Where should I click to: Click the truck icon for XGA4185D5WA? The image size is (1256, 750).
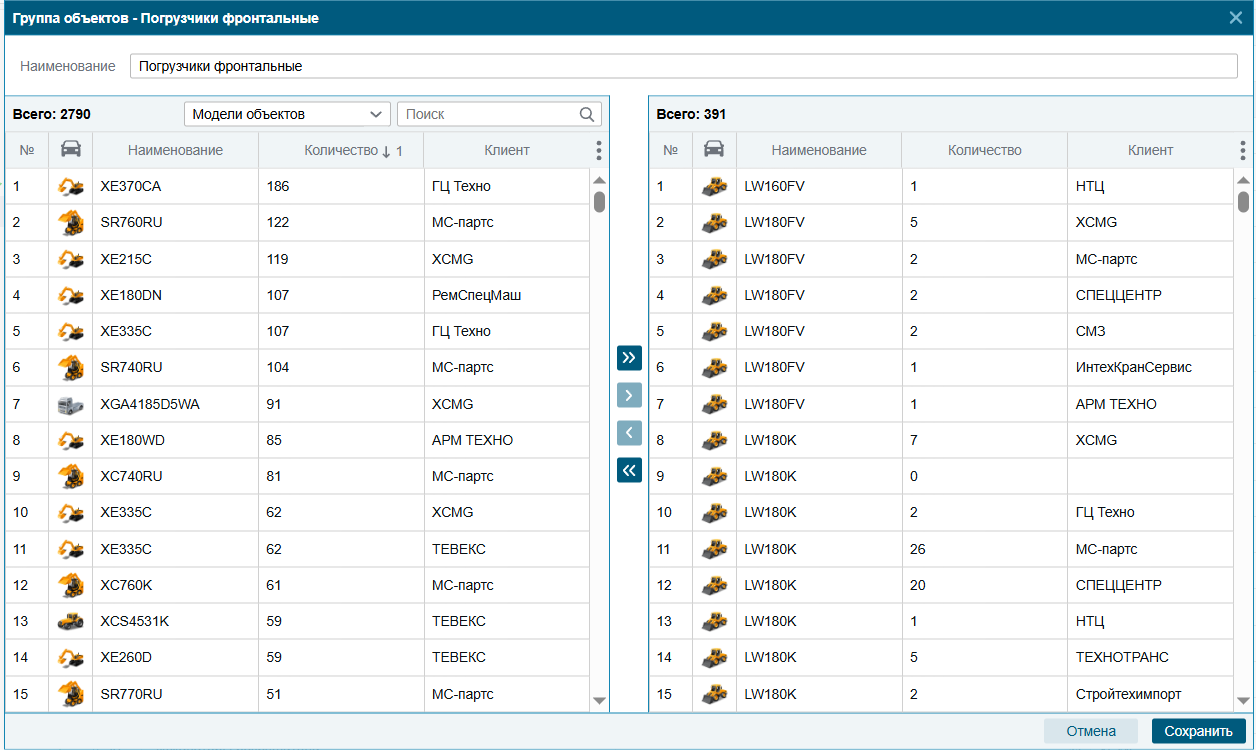click(70, 404)
